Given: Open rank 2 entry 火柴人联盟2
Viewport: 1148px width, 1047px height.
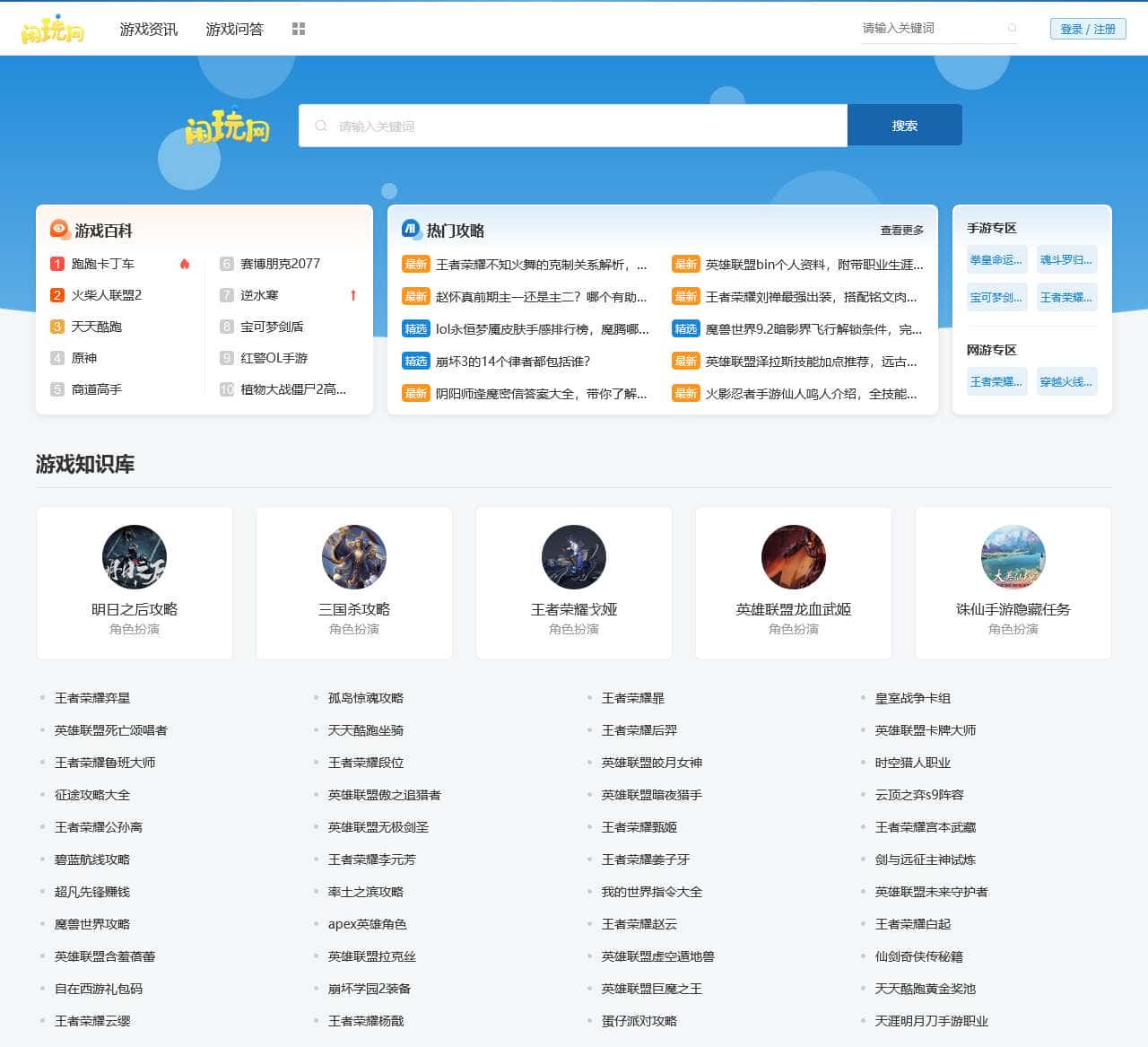Looking at the screenshot, I should 107,295.
